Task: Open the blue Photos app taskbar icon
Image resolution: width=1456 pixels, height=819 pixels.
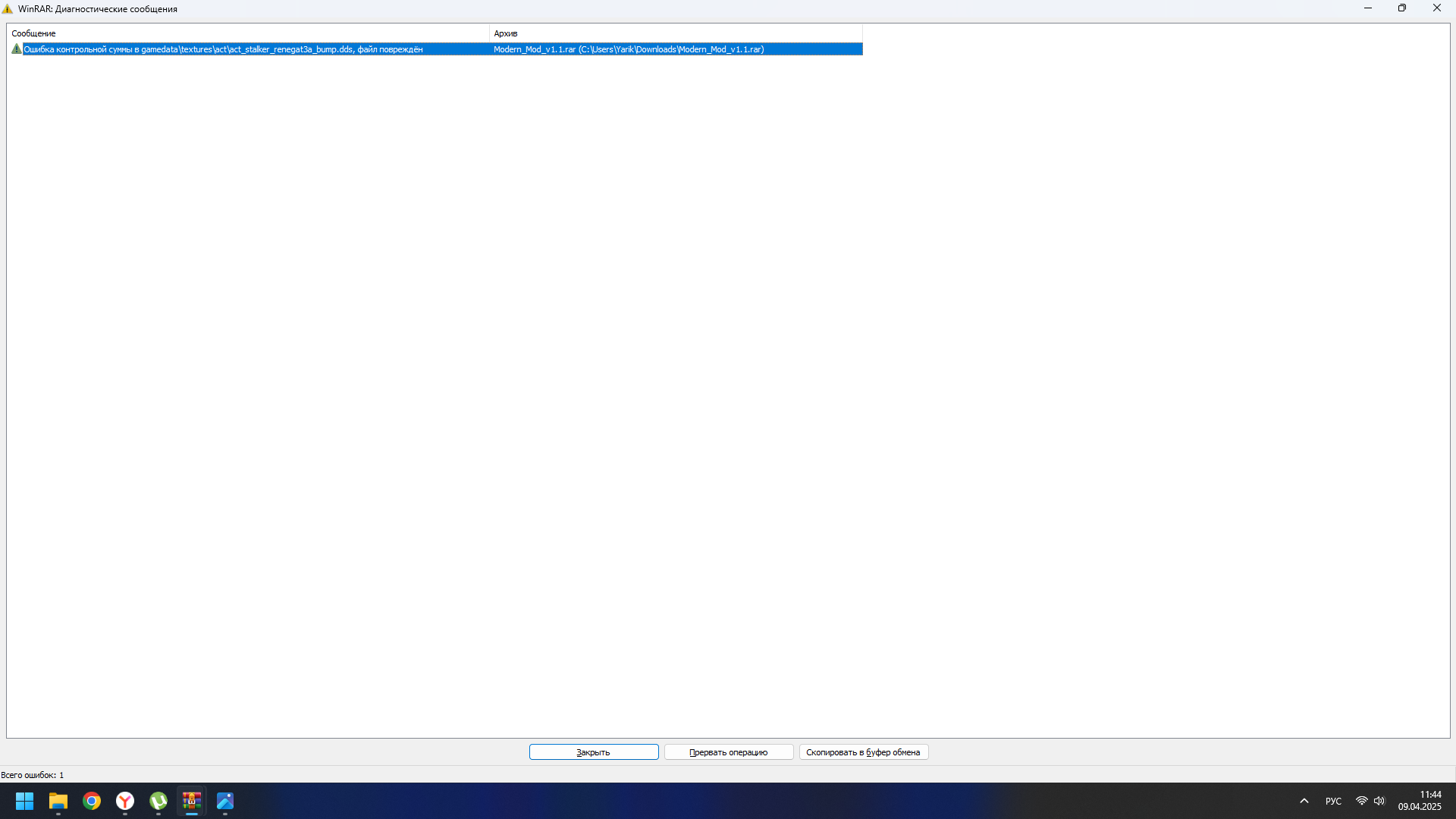Action: (x=225, y=801)
